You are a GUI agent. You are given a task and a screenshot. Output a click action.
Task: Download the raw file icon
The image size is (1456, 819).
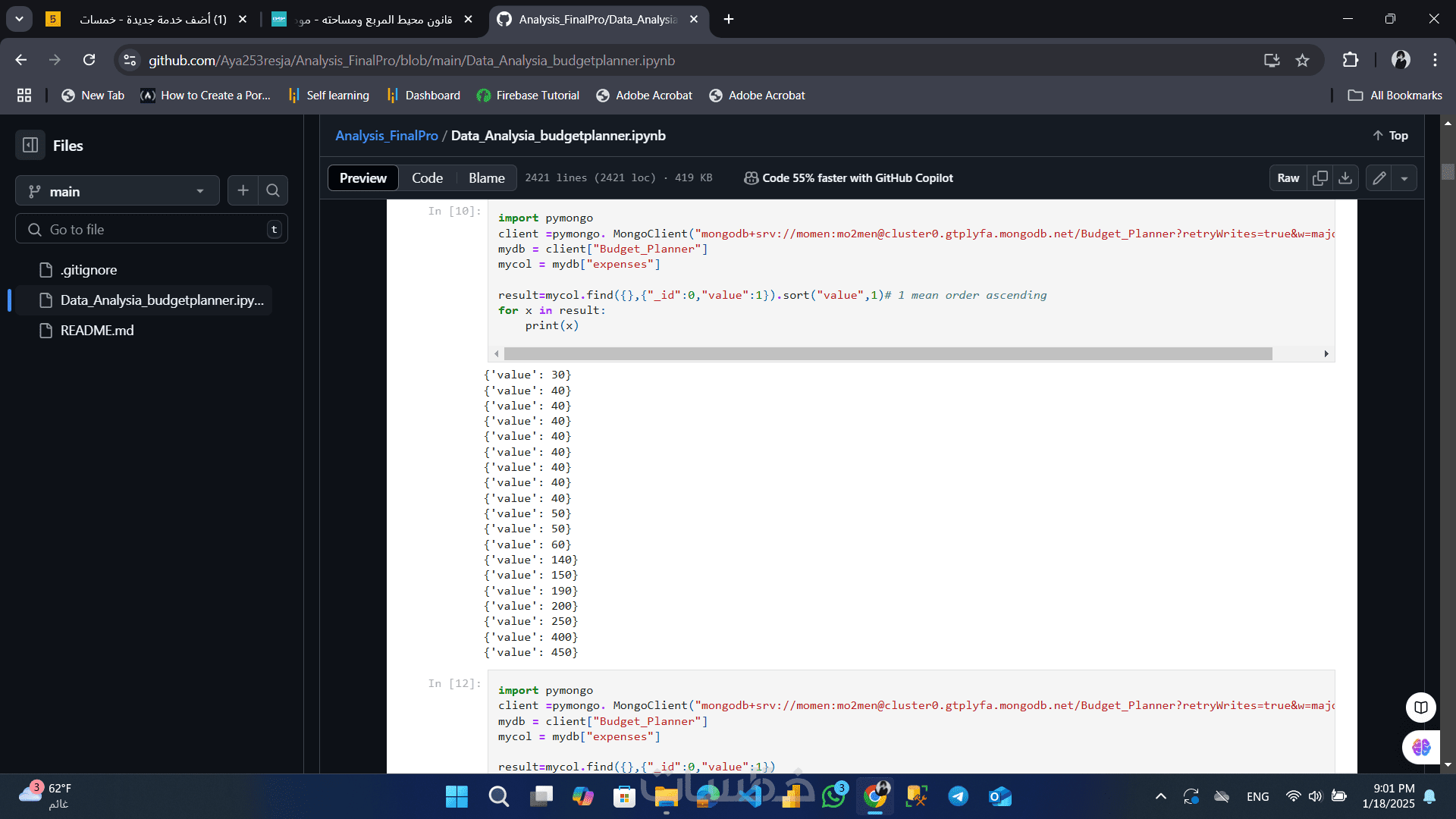(1345, 177)
